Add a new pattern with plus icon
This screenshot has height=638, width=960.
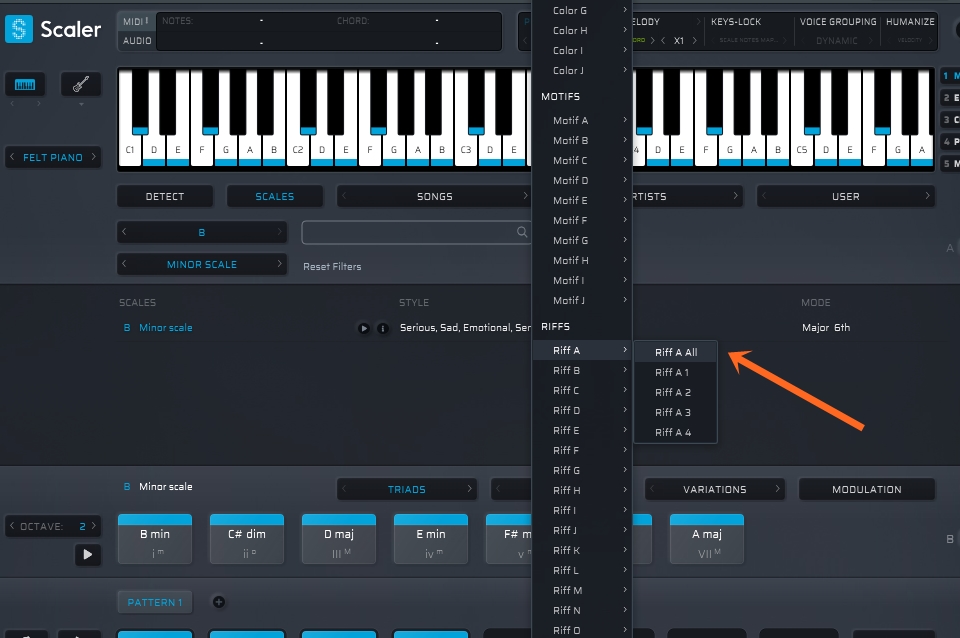point(219,602)
